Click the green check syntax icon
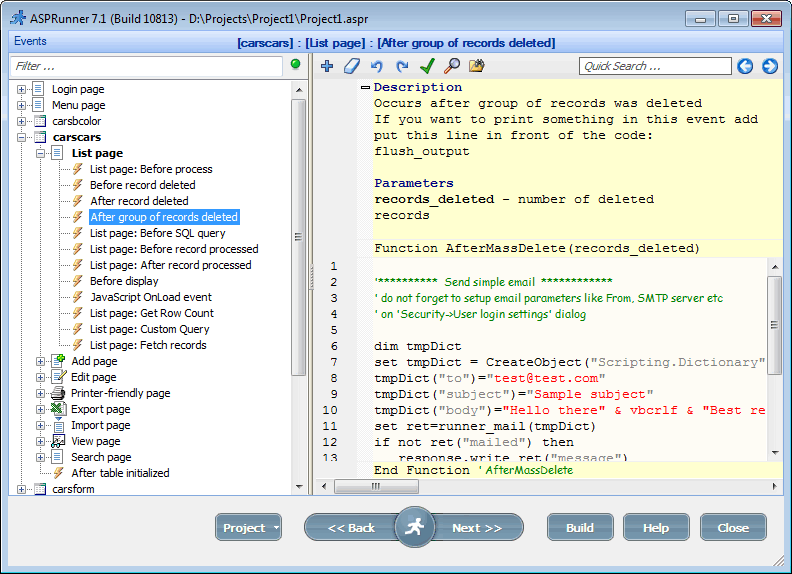The width and height of the screenshot is (792, 574). pyautogui.click(x=427, y=66)
